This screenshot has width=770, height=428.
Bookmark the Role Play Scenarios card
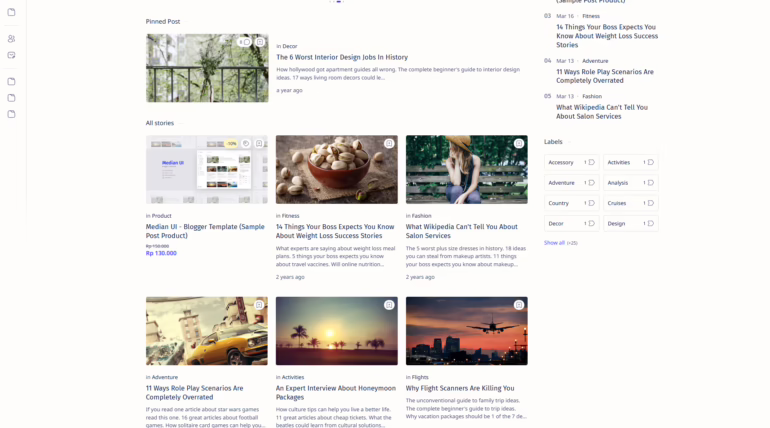259,305
